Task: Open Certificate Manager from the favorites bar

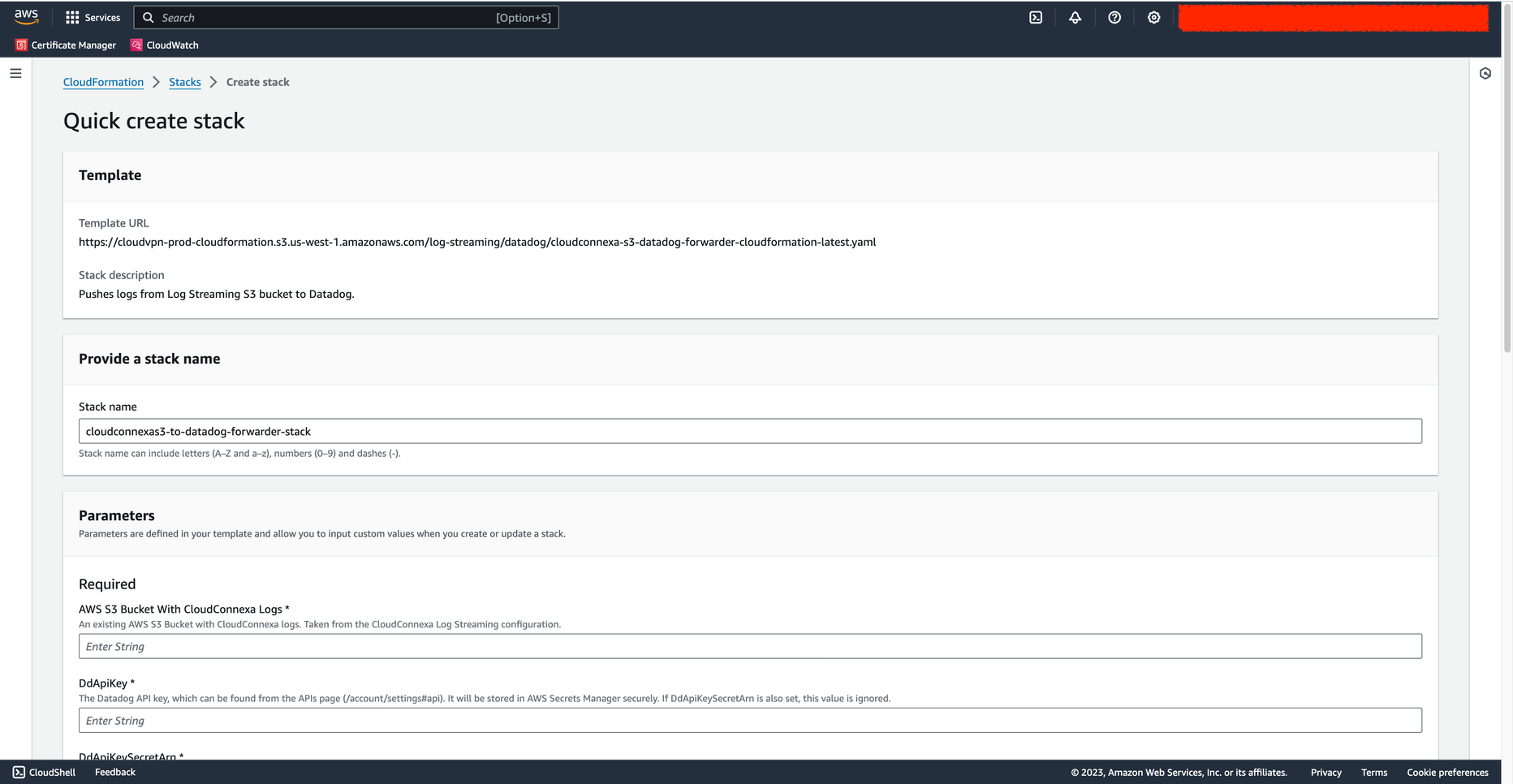Action: click(x=65, y=45)
